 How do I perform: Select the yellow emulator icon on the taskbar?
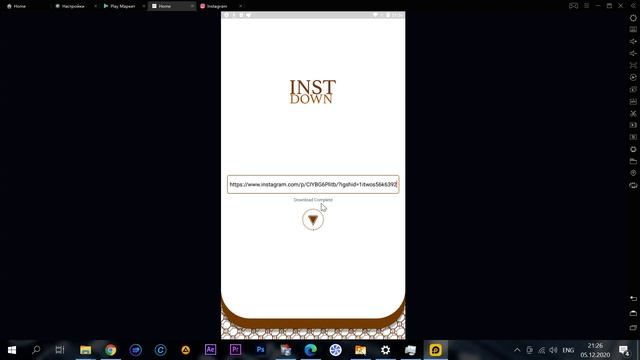point(436,350)
